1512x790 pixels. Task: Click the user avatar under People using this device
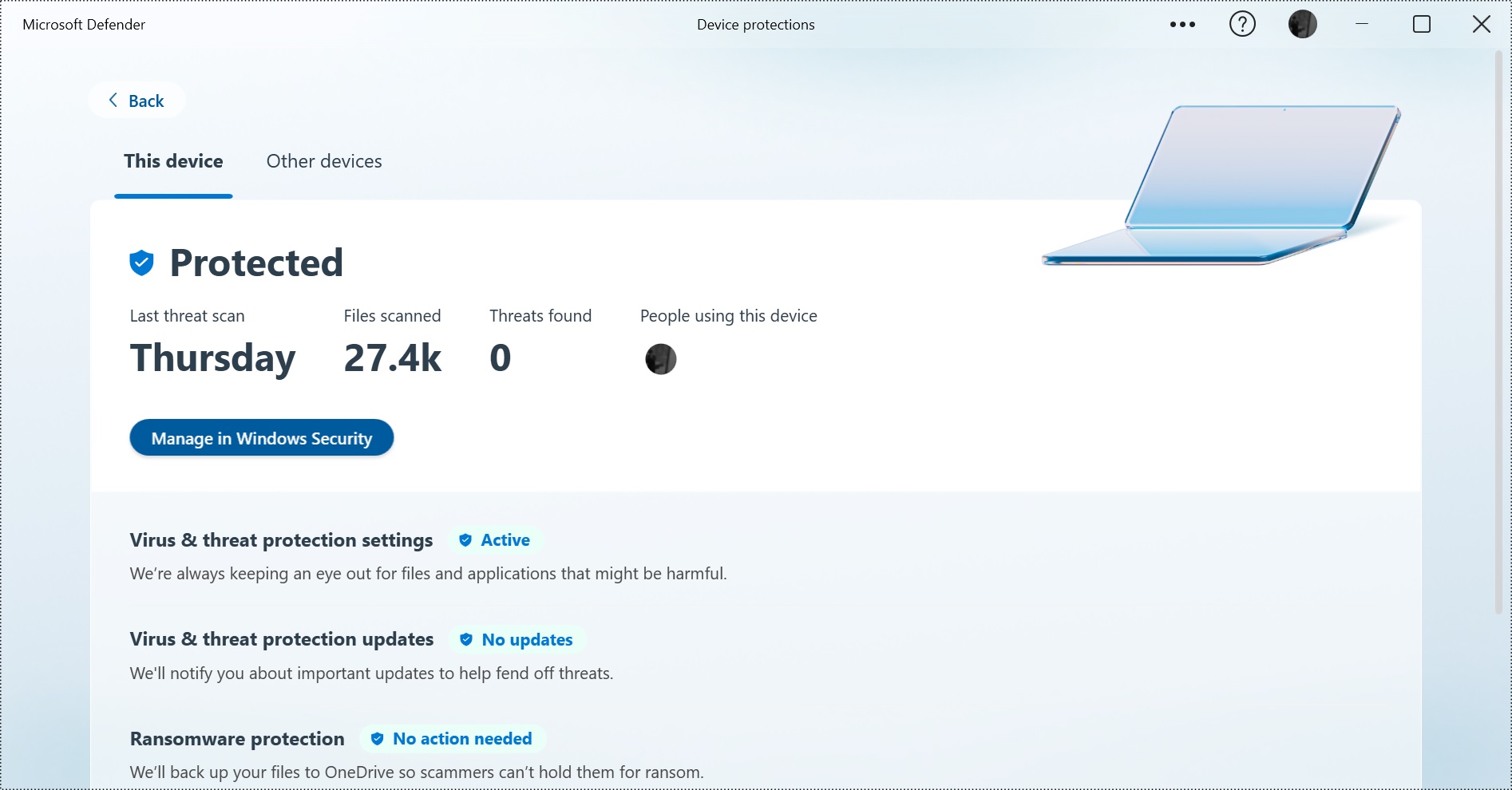(660, 359)
